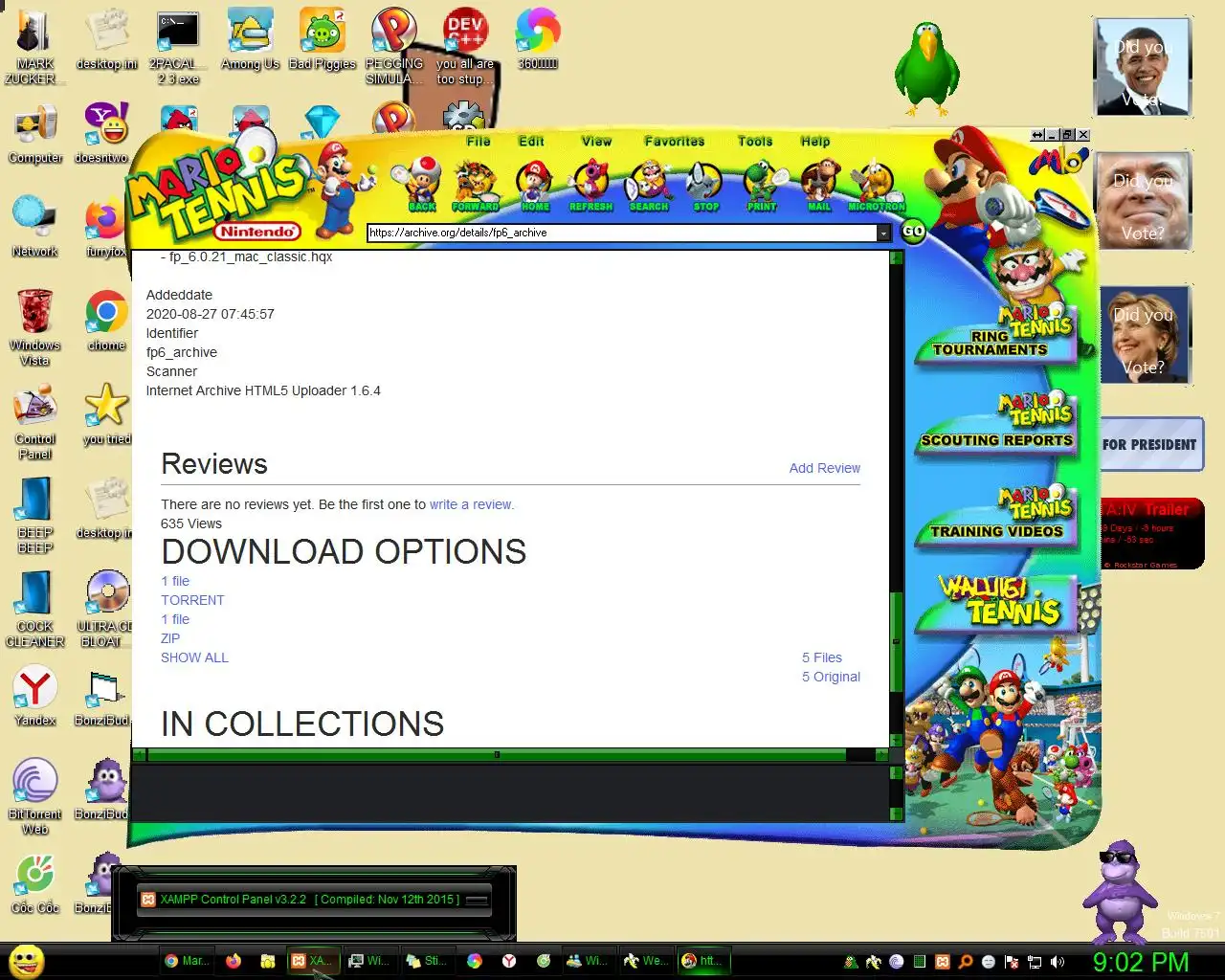Click the Bowser FORWARD navigation icon
This screenshot has width=1225, height=980.
(476, 185)
